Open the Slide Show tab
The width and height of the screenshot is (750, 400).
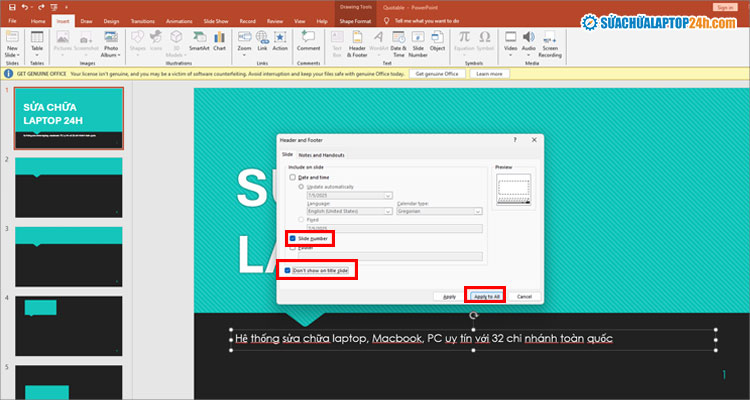(x=216, y=21)
